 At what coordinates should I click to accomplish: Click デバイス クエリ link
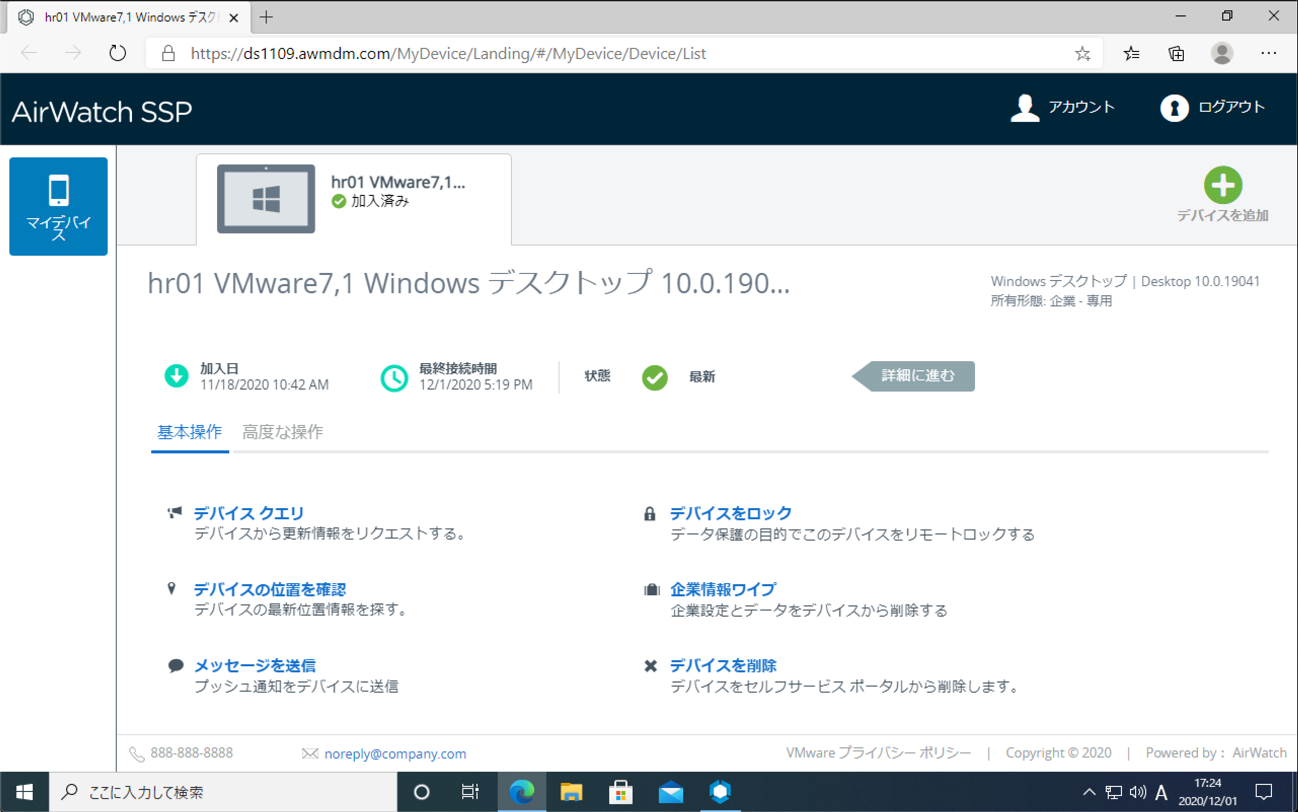tap(249, 513)
